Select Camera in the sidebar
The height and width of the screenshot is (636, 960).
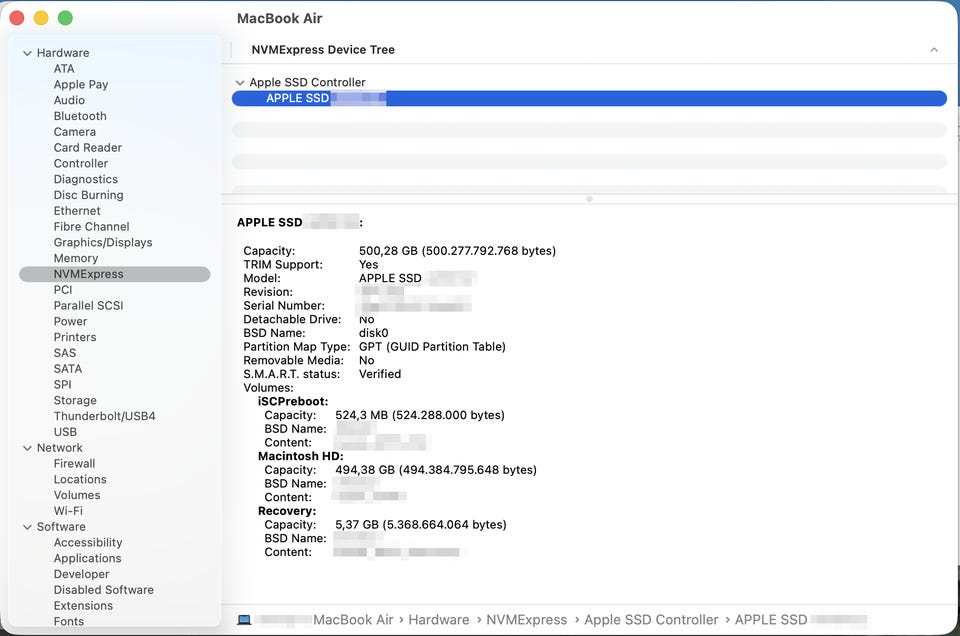point(75,132)
